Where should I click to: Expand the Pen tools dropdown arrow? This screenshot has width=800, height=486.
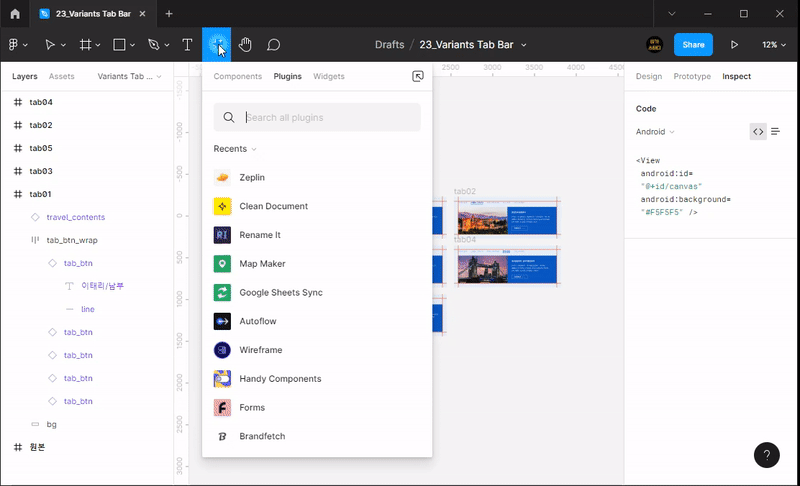pos(167,45)
